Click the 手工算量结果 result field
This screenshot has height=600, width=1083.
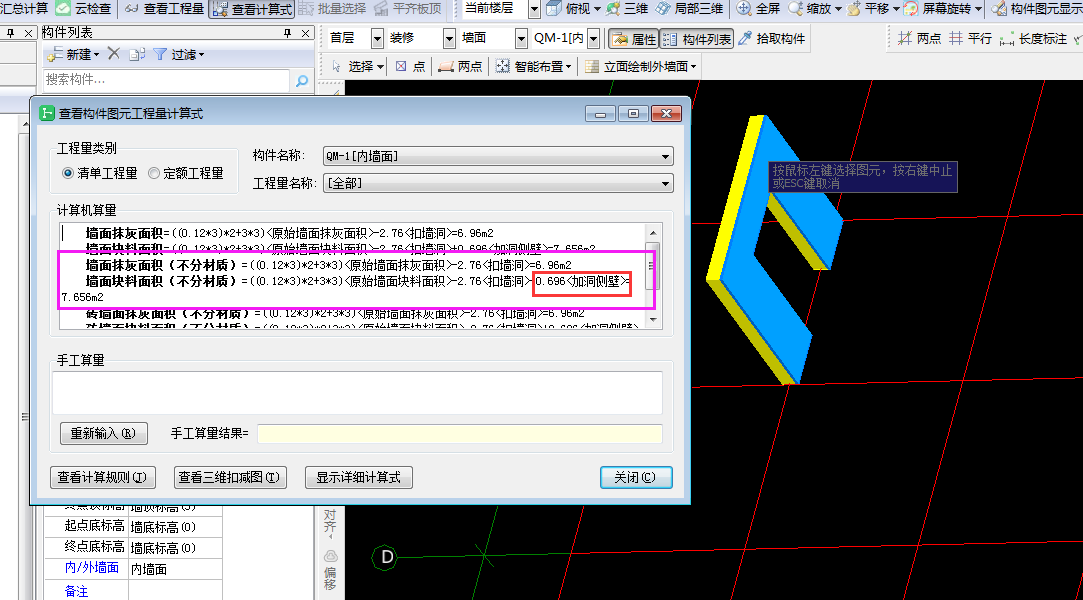click(x=460, y=434)
